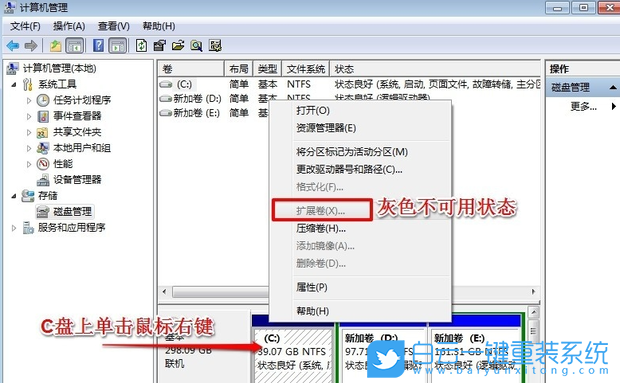Screen dimensions: 620x383
Task: Click 更多... in the actions pane
Action: click(584, 106)
